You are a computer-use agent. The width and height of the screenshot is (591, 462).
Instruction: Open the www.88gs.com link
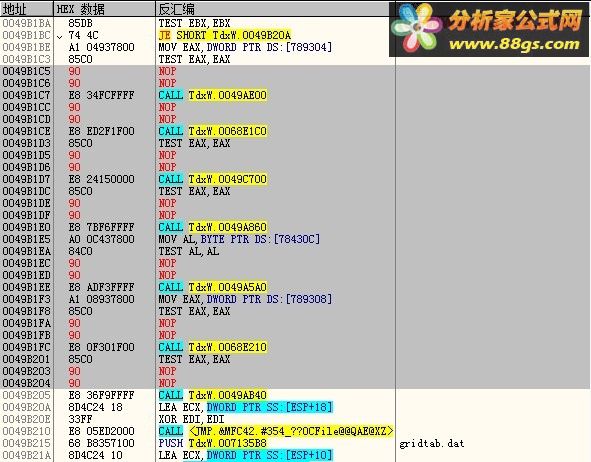(x=514, y=44)
